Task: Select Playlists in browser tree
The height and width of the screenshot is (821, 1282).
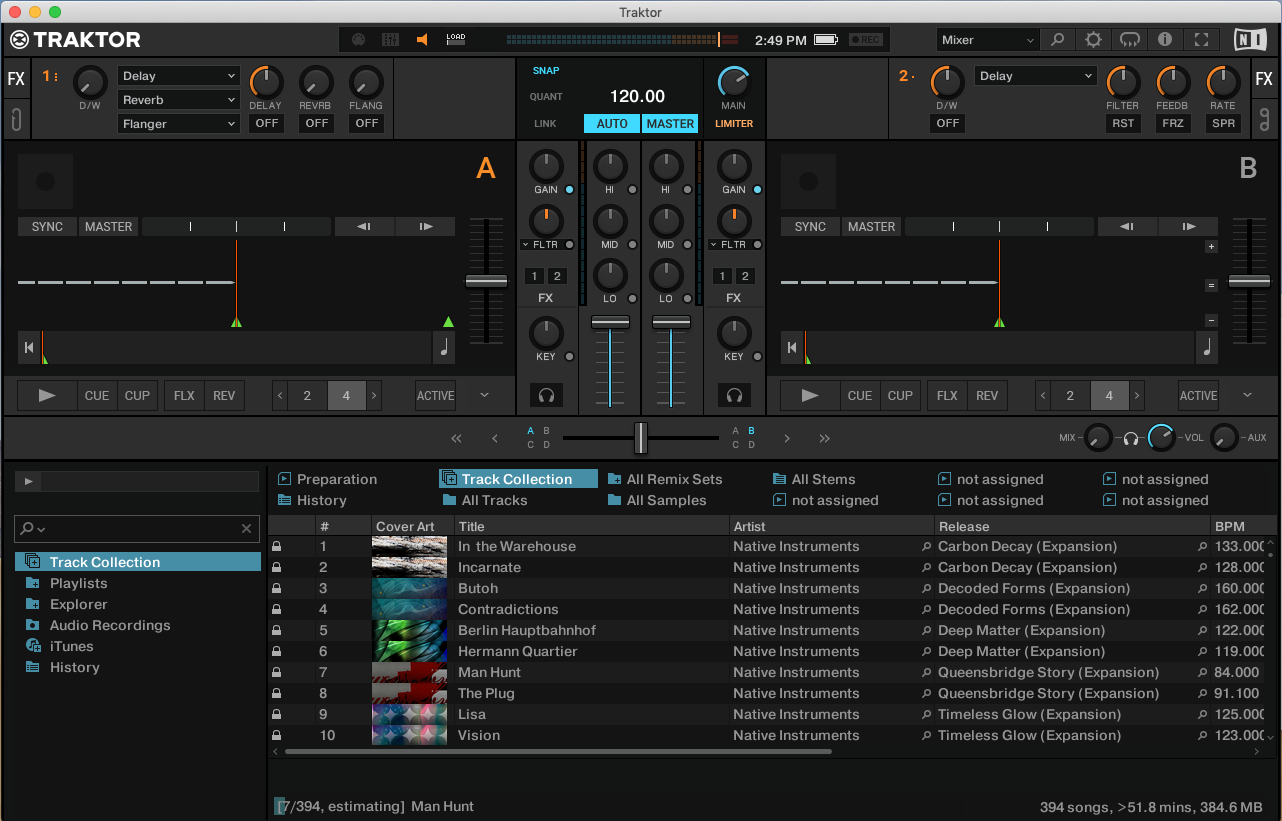Action: [78, 583]
